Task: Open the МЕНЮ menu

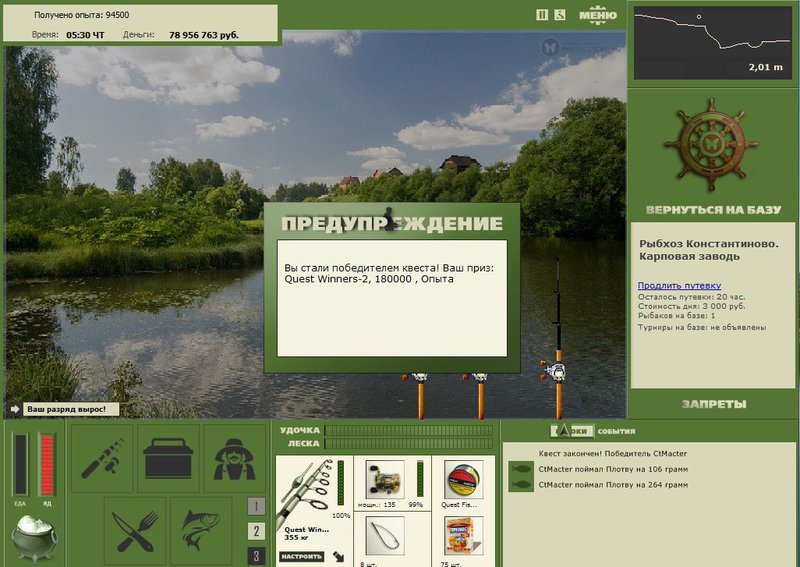Action: tap(598, 15)
